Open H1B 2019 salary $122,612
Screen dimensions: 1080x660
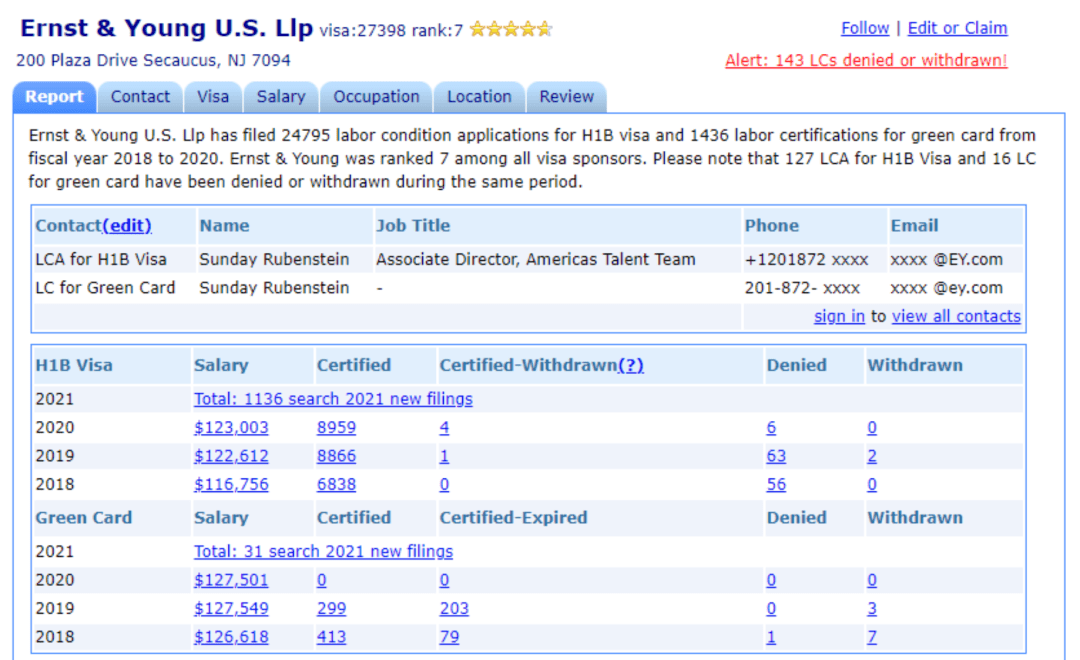231,456
